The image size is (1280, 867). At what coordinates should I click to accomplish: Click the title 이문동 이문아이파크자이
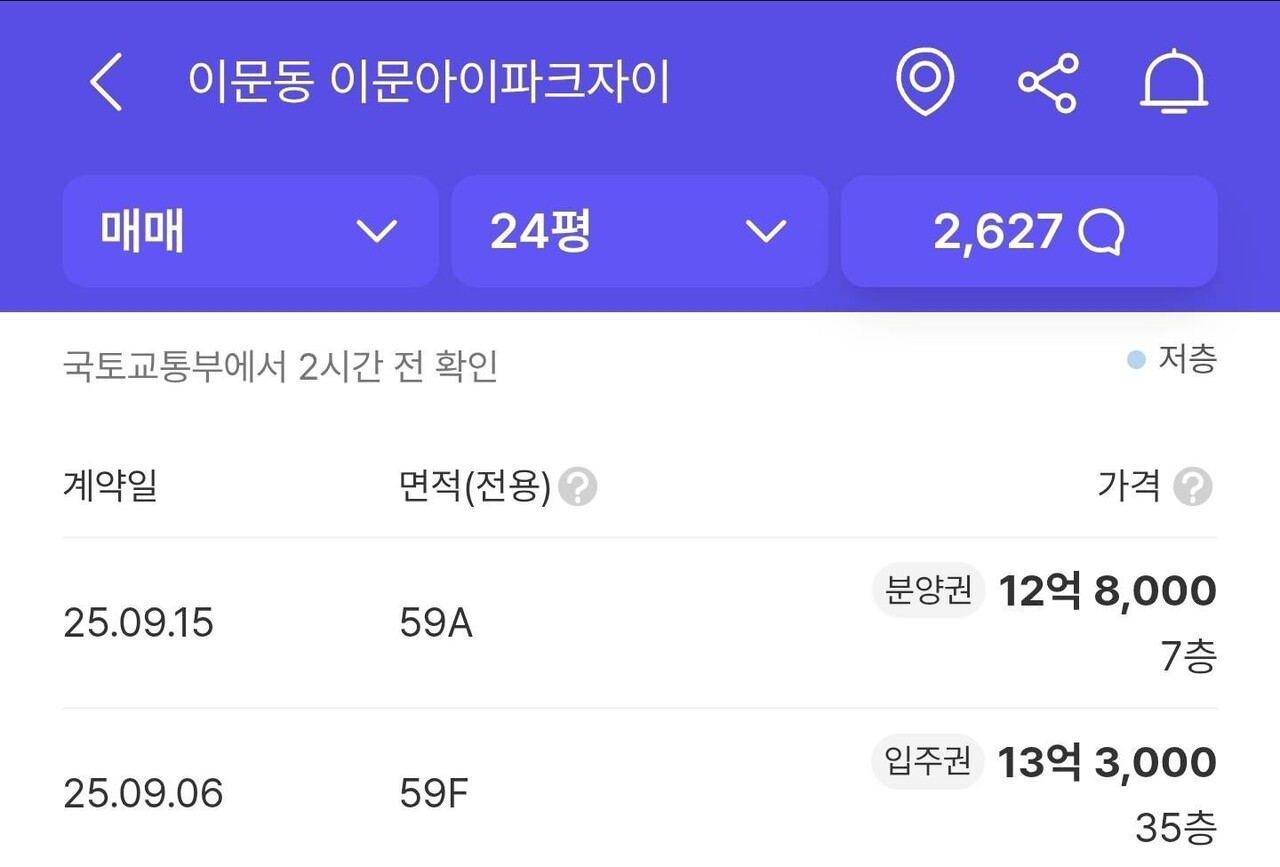(x=432, y=84)
